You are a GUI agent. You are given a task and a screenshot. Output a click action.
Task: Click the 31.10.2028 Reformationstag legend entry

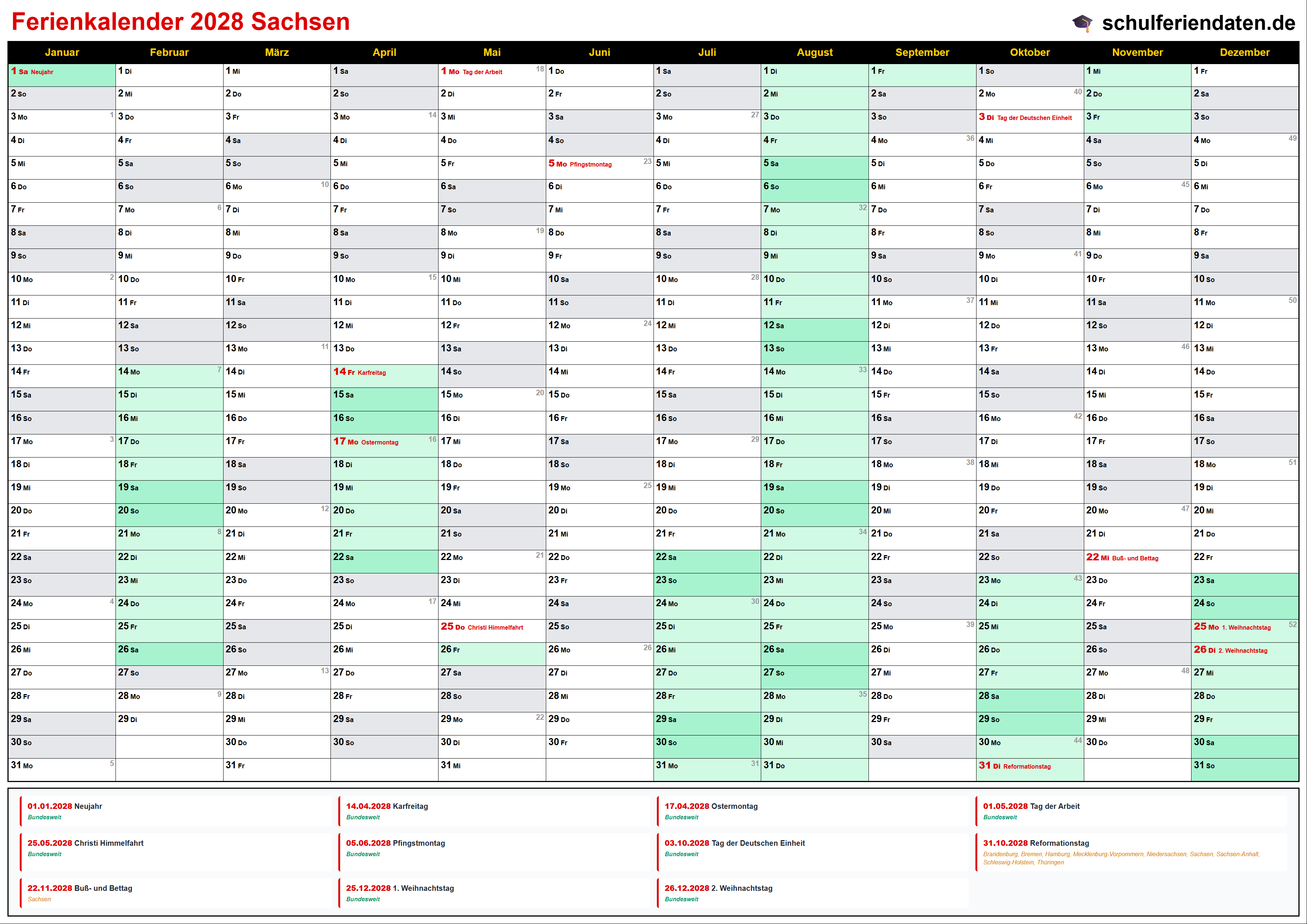[x=1036, y=843]
